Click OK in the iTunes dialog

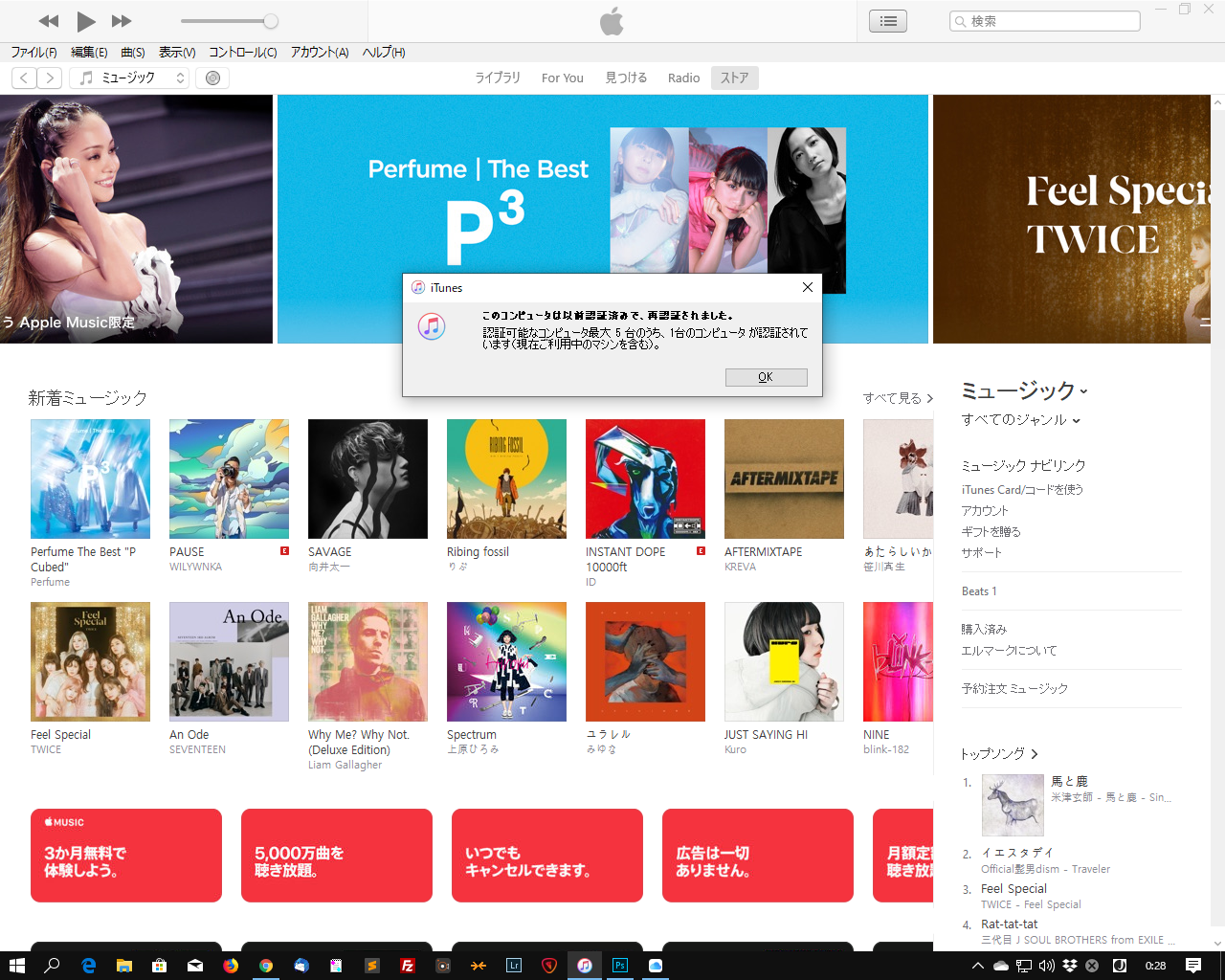pyautogui.click(x=766, y=377)
